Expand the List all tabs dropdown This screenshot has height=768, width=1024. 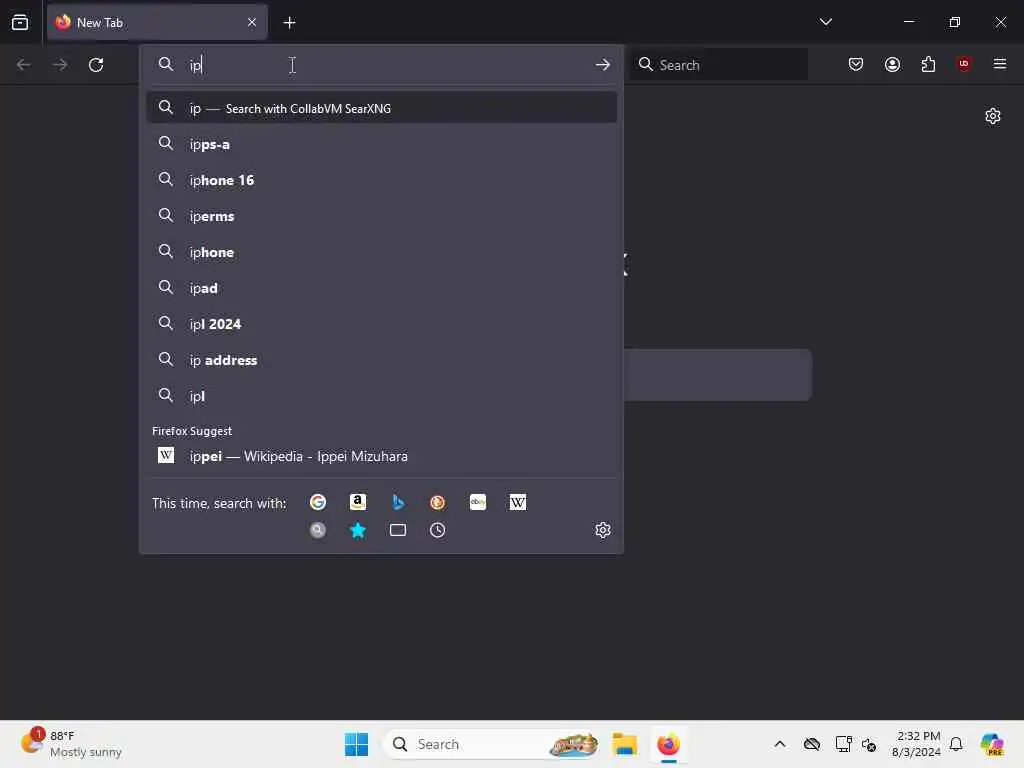click(826, 22)
